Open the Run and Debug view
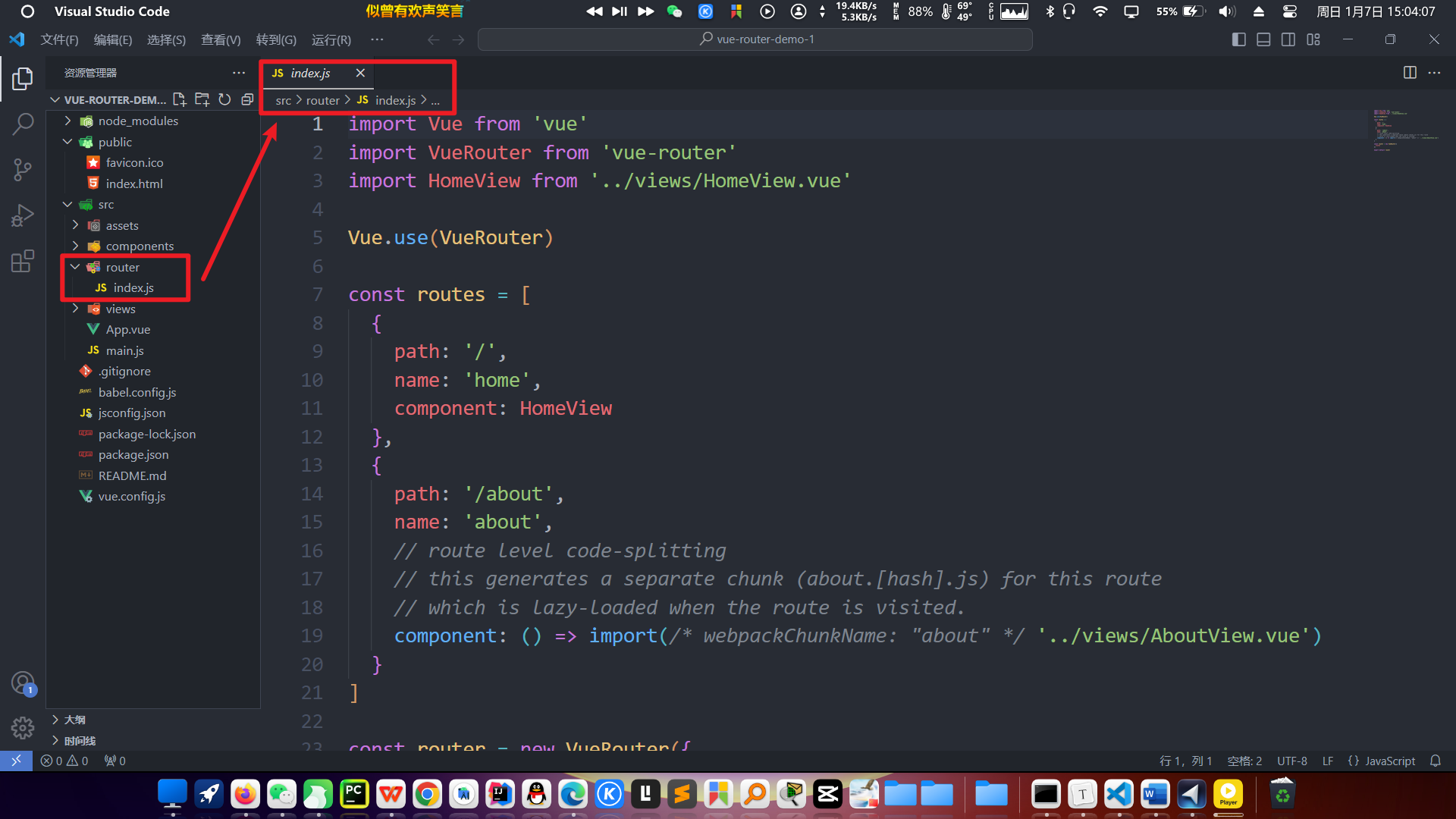The width and height of the screenshot is (1456, 819). 23,215
